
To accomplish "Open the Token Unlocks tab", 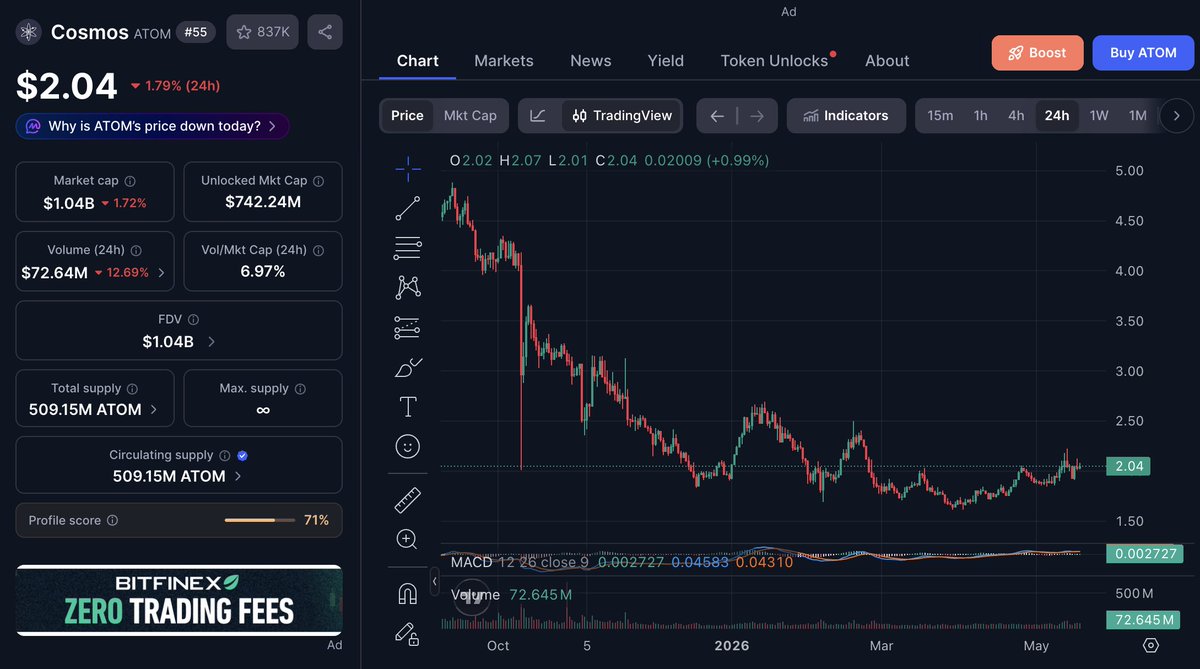I will [774, 61].
